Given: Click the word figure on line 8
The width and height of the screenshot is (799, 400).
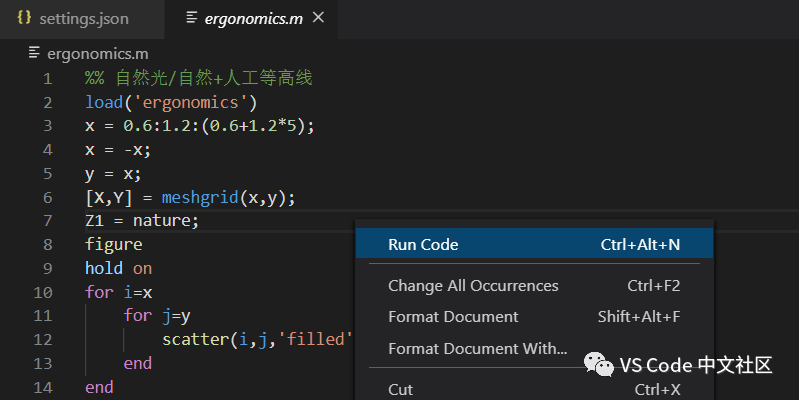Looking at the screenshot, I should (114, 245).
